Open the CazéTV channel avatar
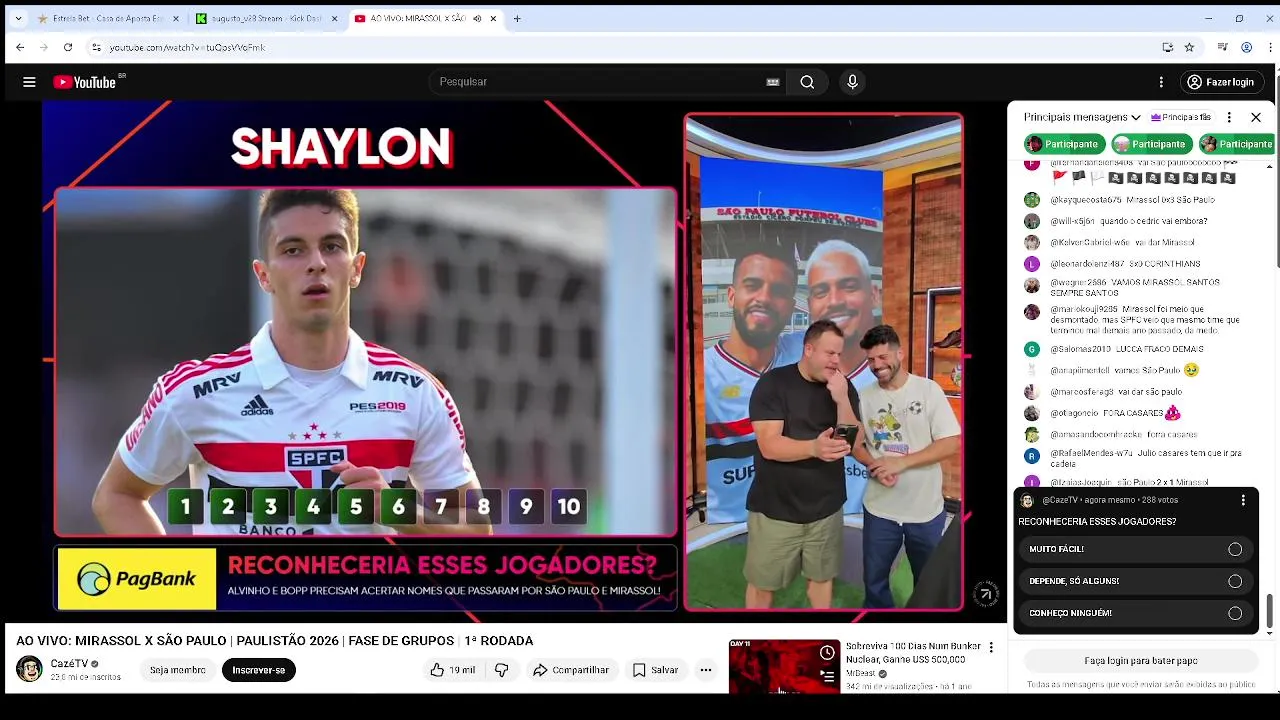This screenshot has height=720, width=1280. coord(30,669)
